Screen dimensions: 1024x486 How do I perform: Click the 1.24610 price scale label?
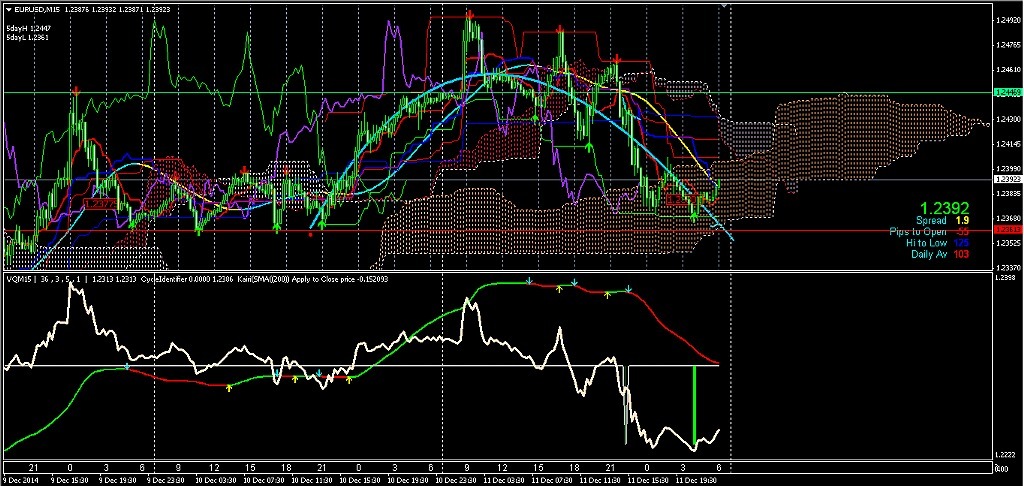pyautogui.click(x=1006, y=69)
